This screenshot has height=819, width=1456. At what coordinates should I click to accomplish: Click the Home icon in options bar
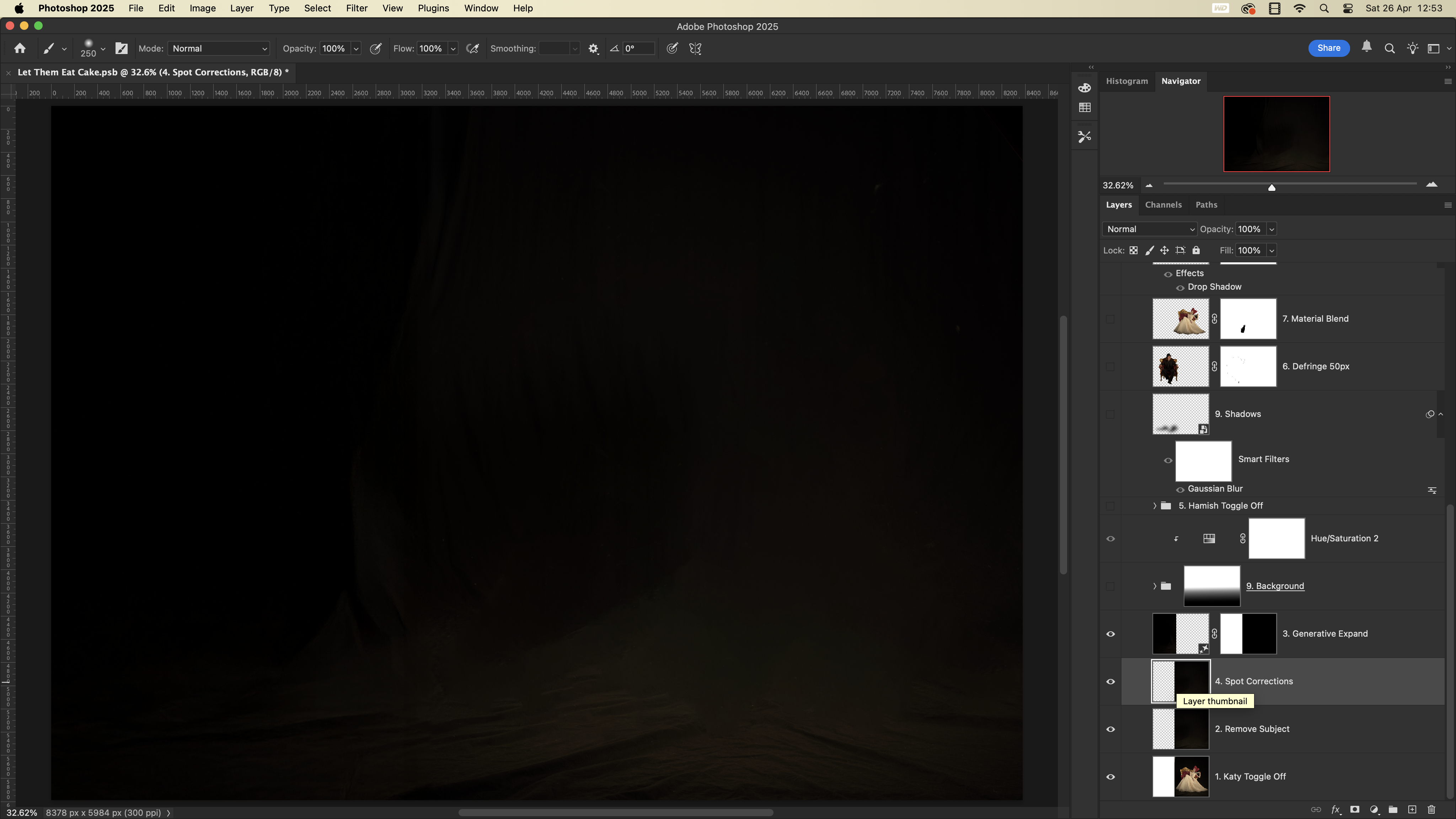(x=20, y=49)
